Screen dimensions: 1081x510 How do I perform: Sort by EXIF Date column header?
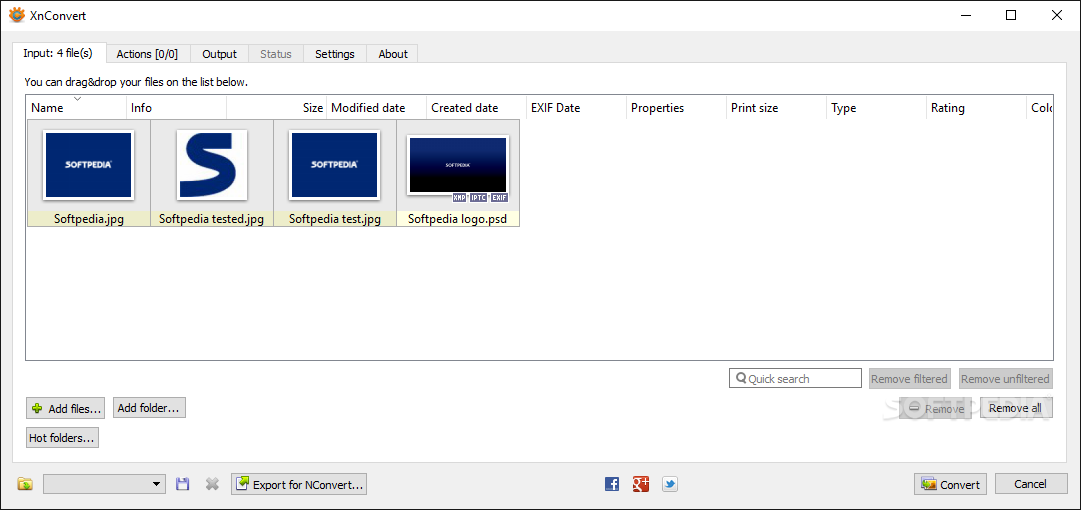[x=576, y=108]
